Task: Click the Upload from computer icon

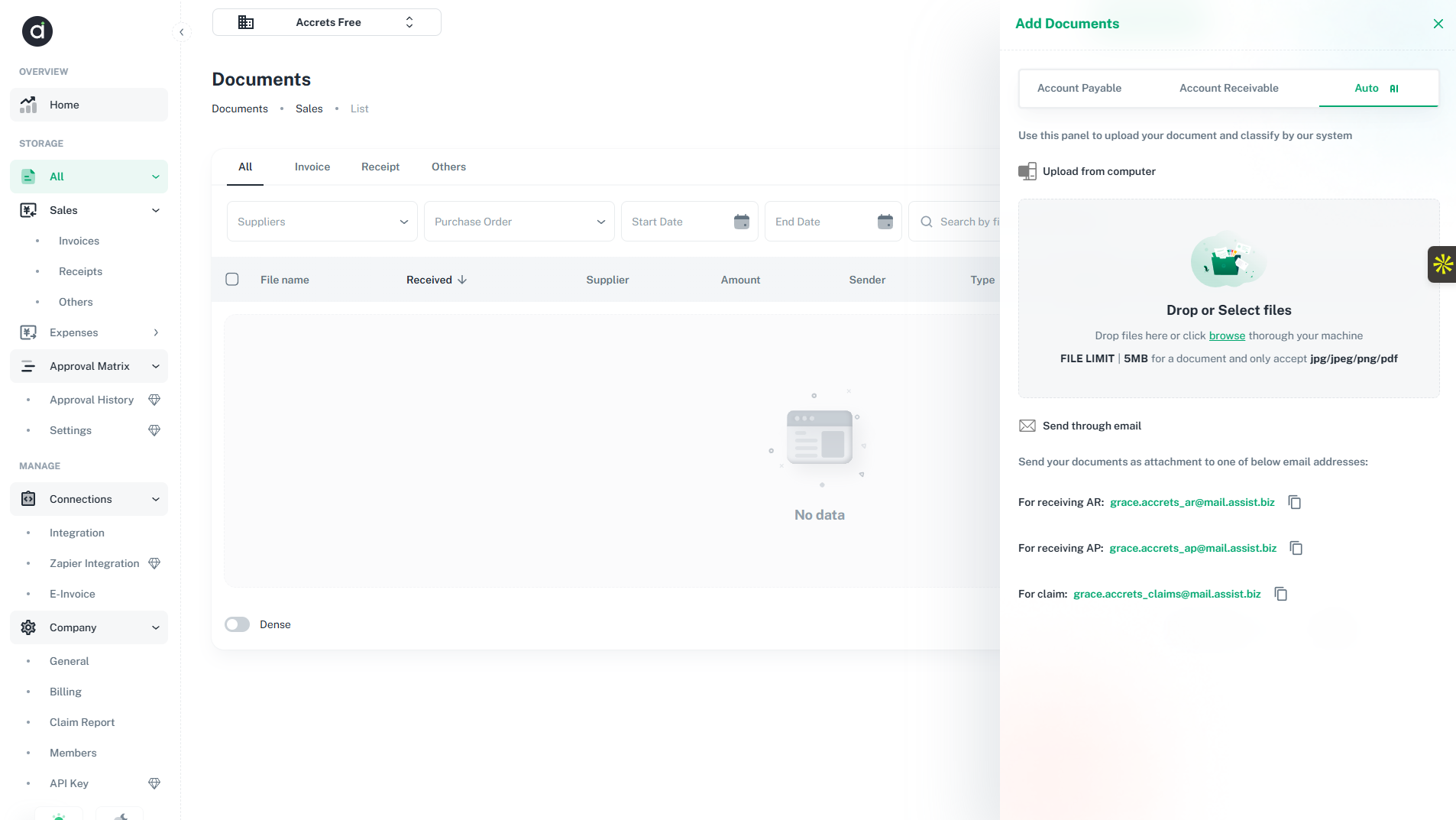Action: 1027,171
